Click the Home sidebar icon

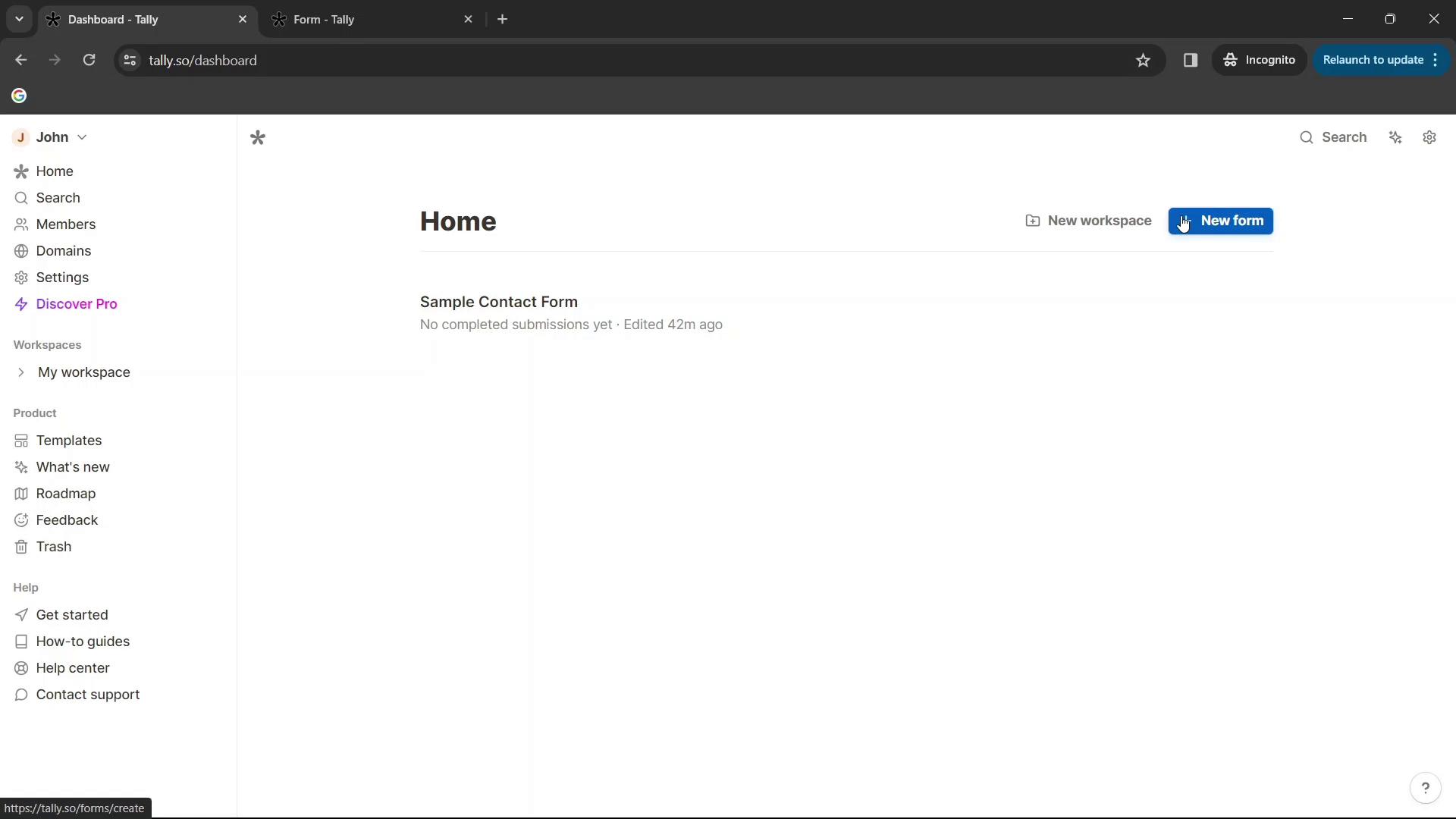(x=20, y=171)
